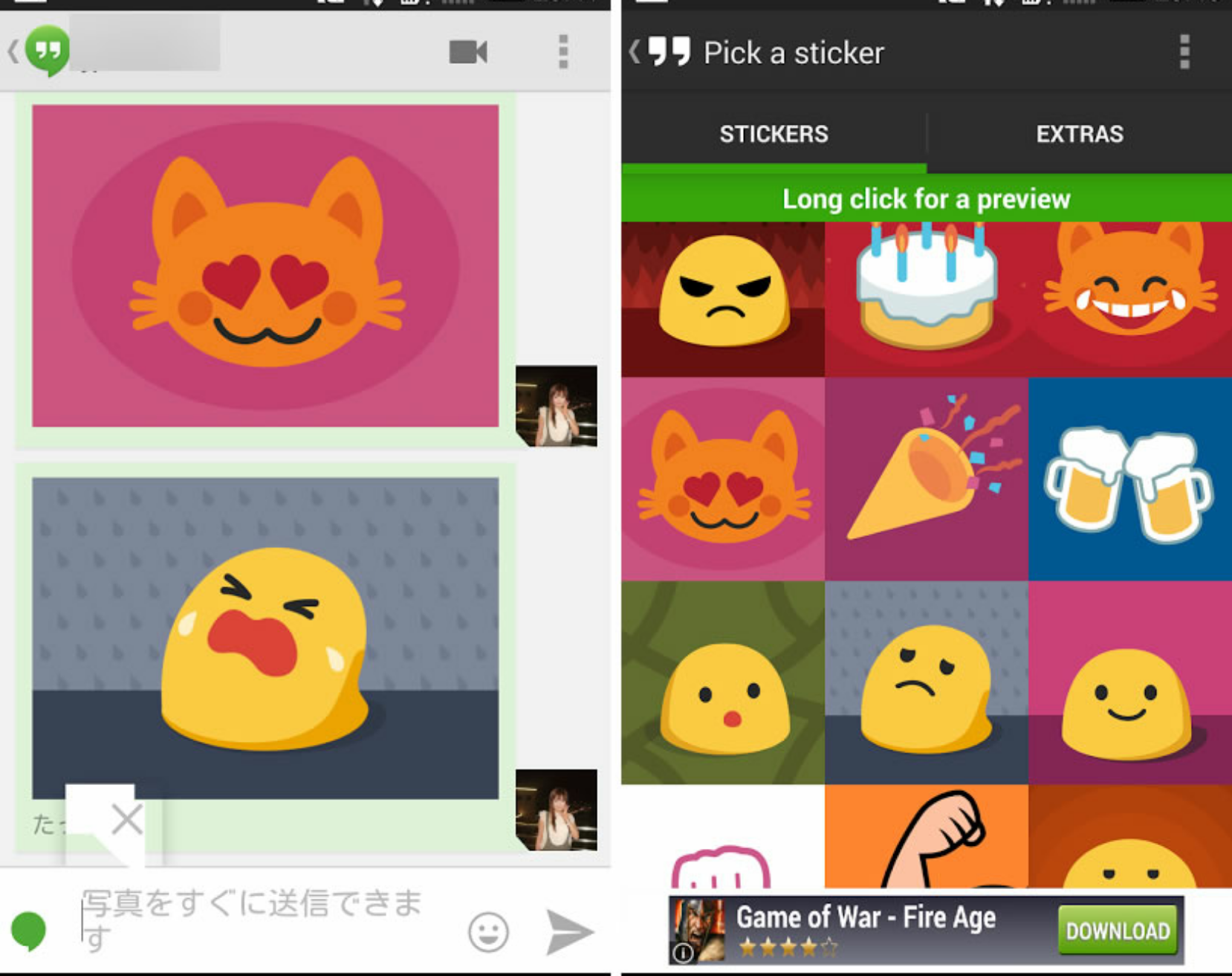Tap the green Hangouts logo back button
The image size is (1232, 976).
[40, 51]
